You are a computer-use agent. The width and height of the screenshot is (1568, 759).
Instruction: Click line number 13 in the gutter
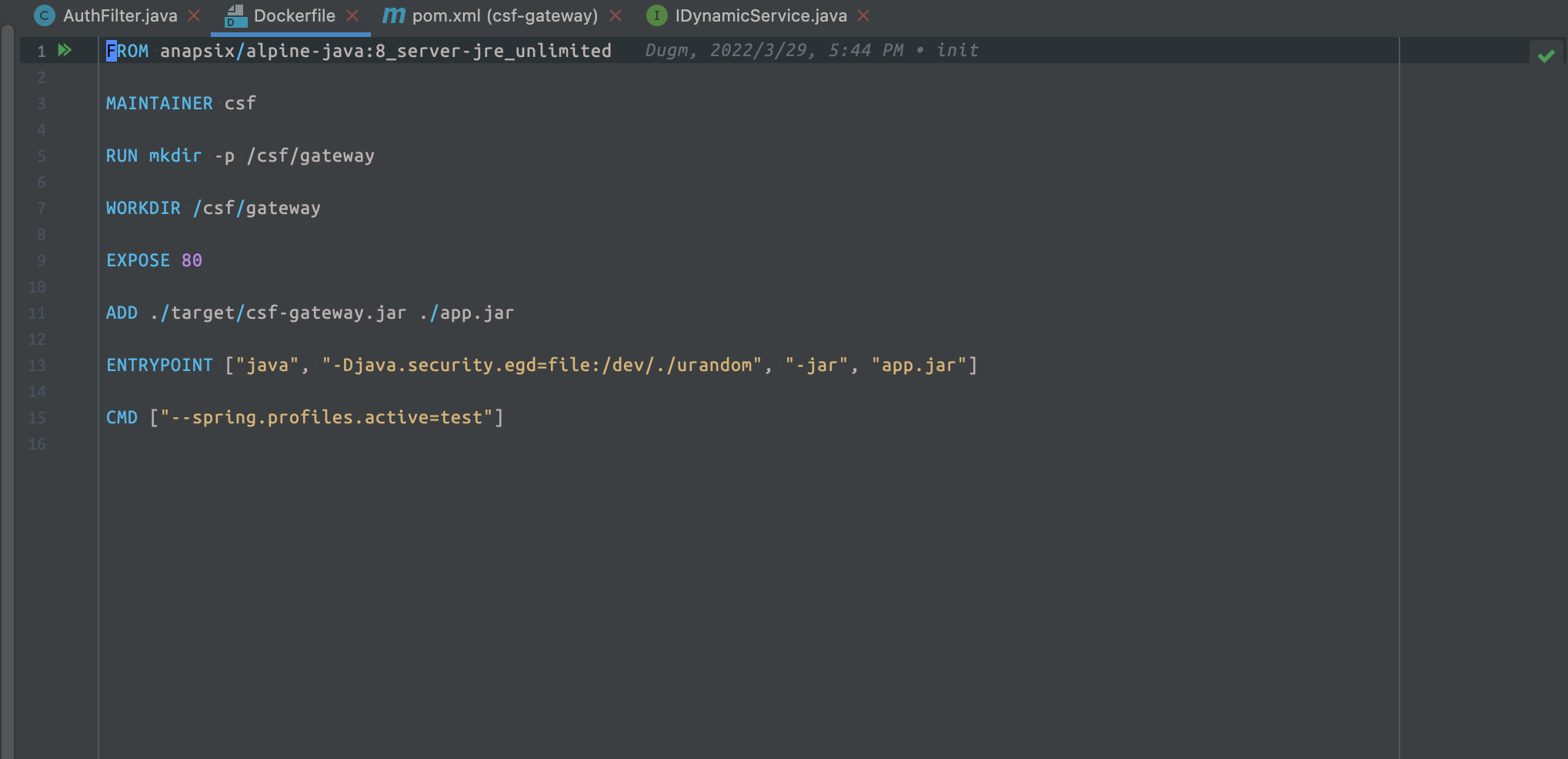click(37, 366)
